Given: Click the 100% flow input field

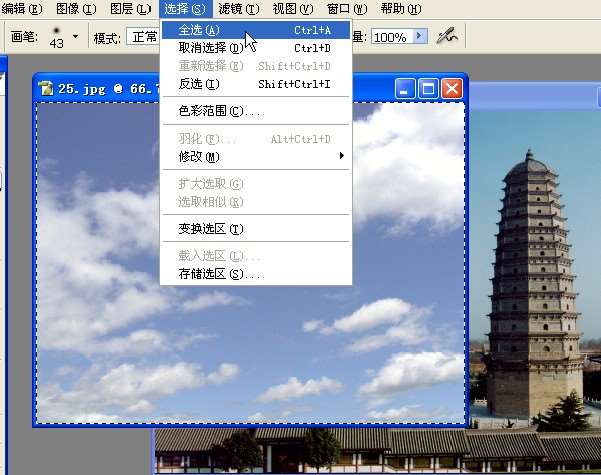Looking at the screenshot, I should click(x=390, y=36).
